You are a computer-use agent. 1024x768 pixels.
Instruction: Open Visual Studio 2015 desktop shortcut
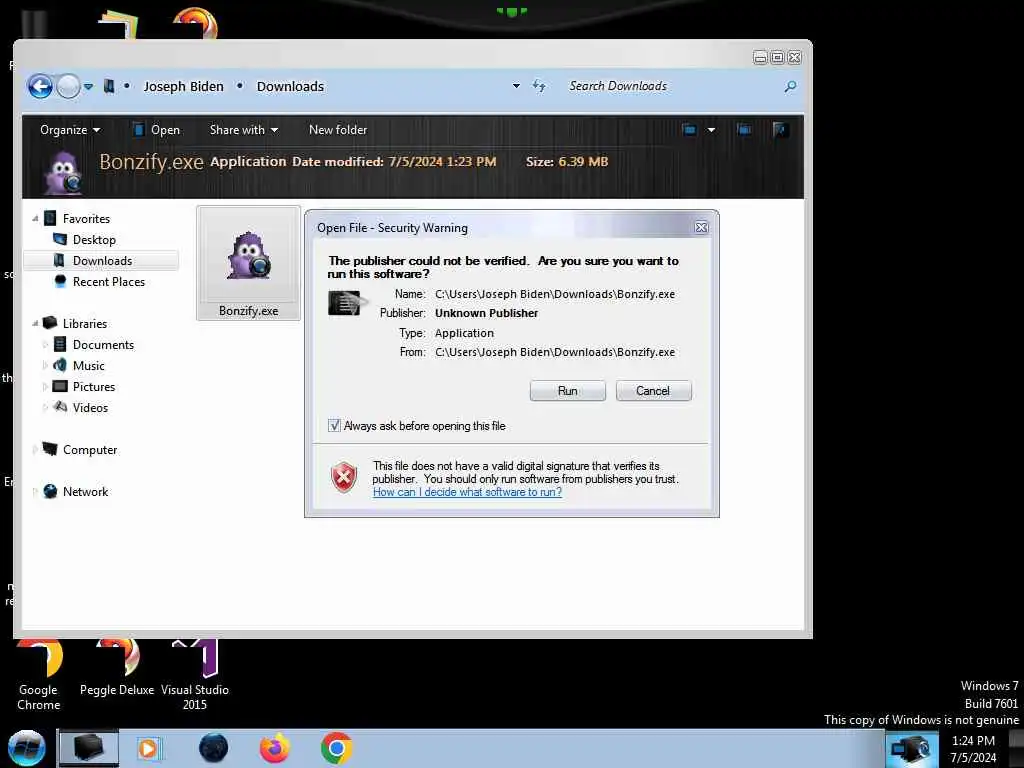point(195,675)
